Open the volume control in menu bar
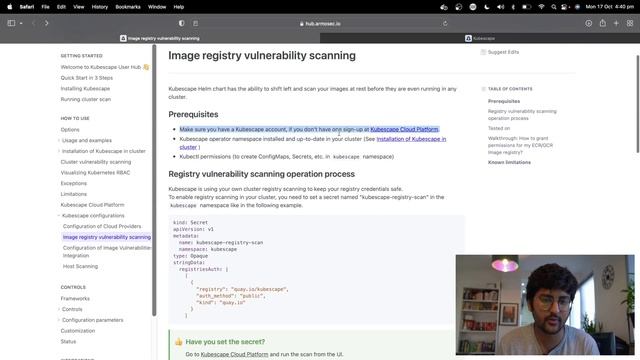 point(500,7)
